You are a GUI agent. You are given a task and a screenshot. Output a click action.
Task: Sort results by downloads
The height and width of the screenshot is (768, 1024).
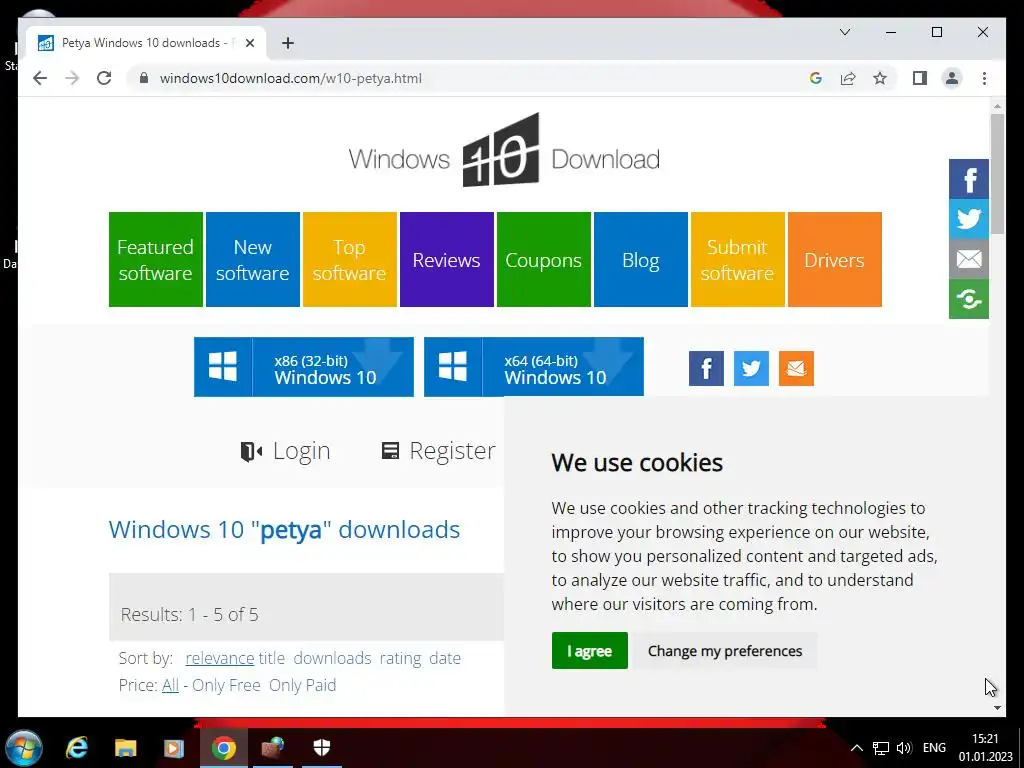coord(332,658)
